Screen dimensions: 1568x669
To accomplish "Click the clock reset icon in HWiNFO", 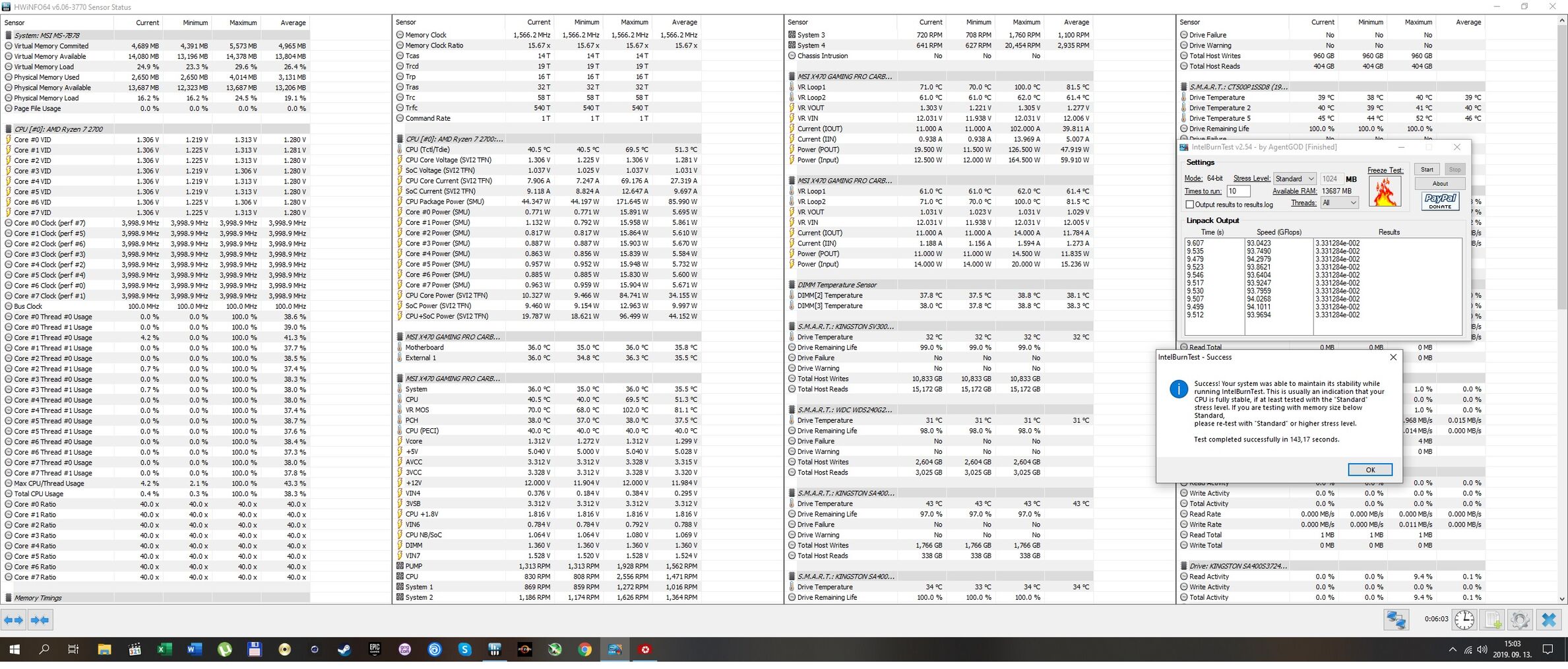I will (x=1464, y=620).
